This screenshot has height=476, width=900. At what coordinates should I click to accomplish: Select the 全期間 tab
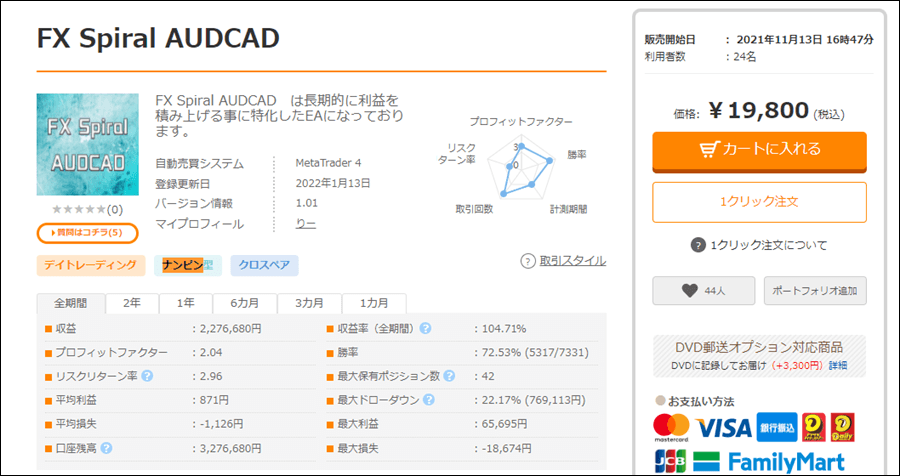tap(71, 303)
